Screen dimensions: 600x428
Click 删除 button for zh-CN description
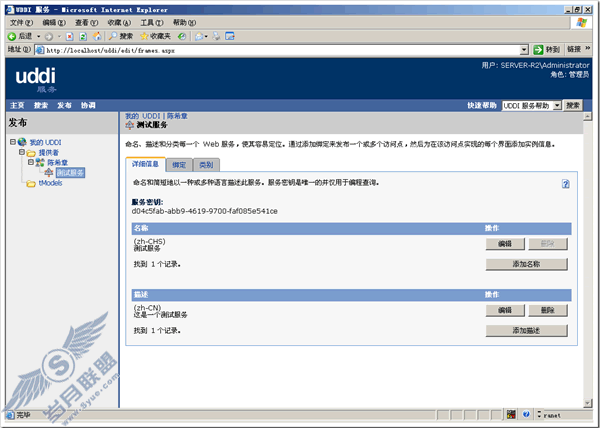(x=548, y=310)
